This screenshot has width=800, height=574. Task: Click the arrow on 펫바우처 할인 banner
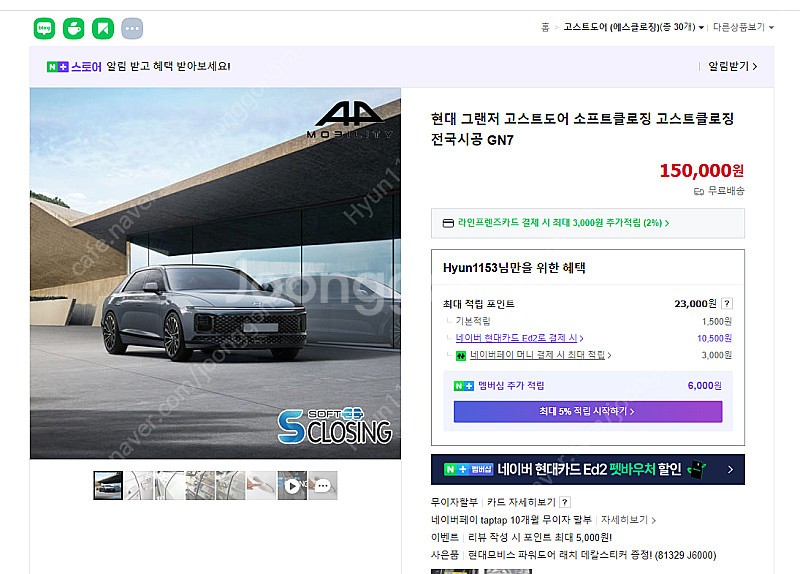point(731,469)
